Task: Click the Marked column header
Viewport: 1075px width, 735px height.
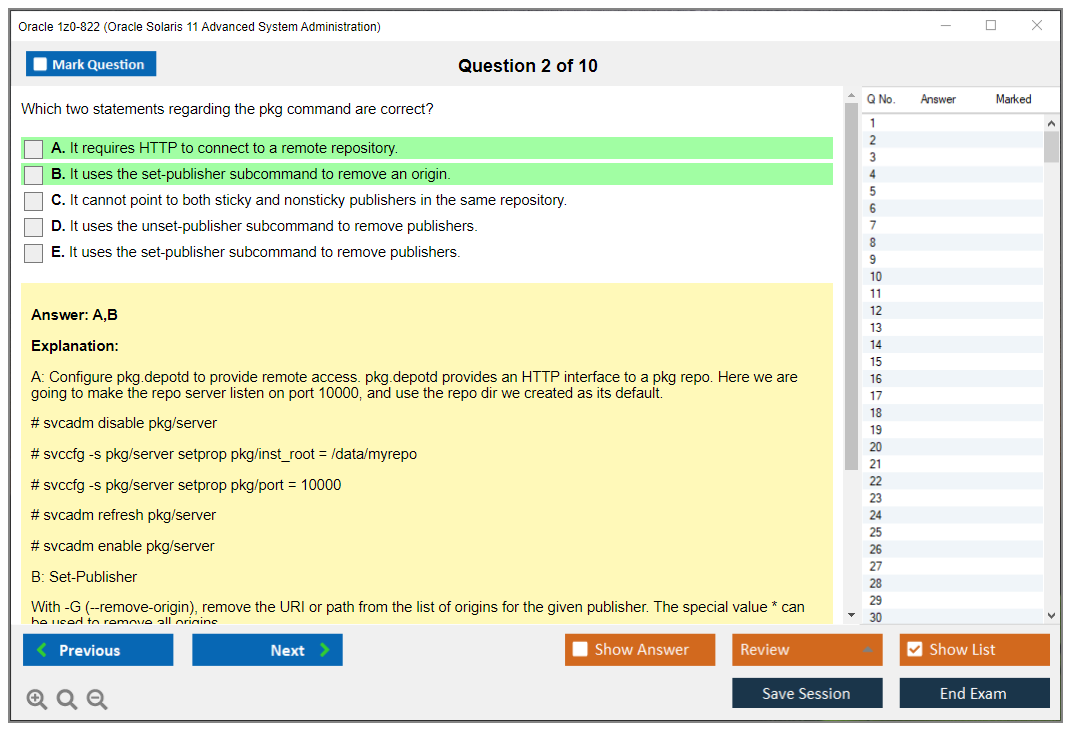Action: tap(1013, 99)
